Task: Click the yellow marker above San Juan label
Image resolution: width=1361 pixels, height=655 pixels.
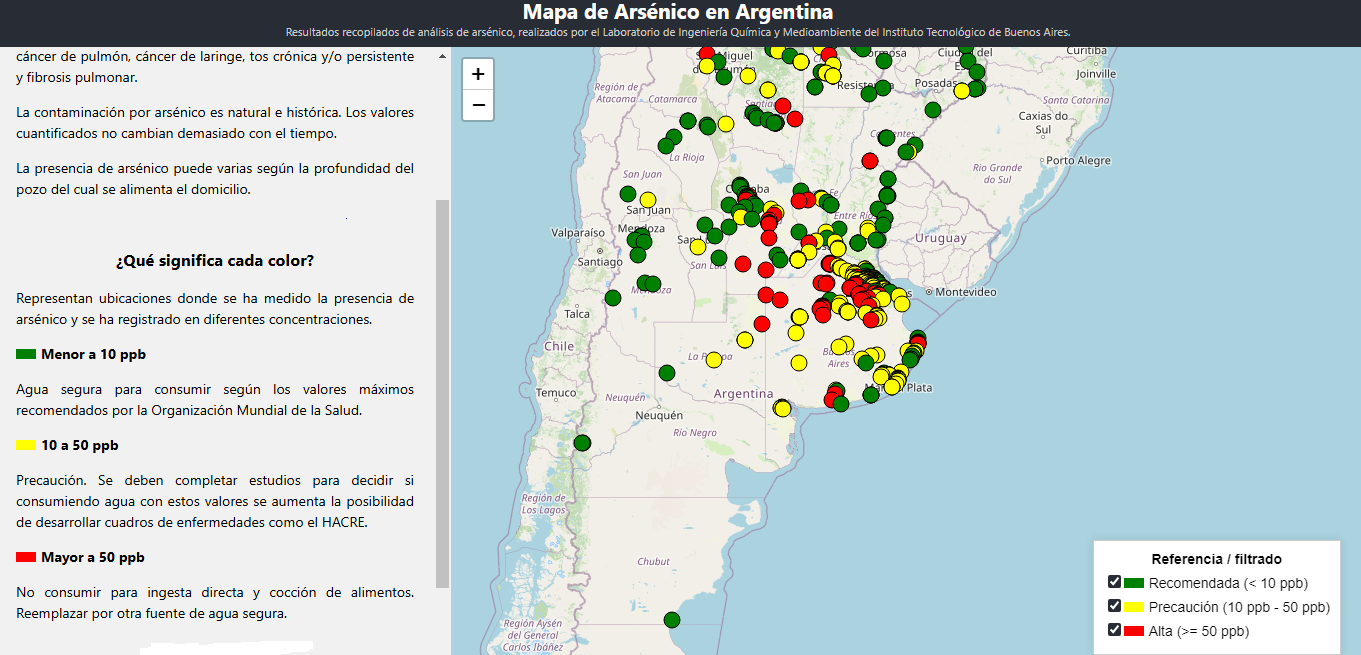Action: coord(648,199)
